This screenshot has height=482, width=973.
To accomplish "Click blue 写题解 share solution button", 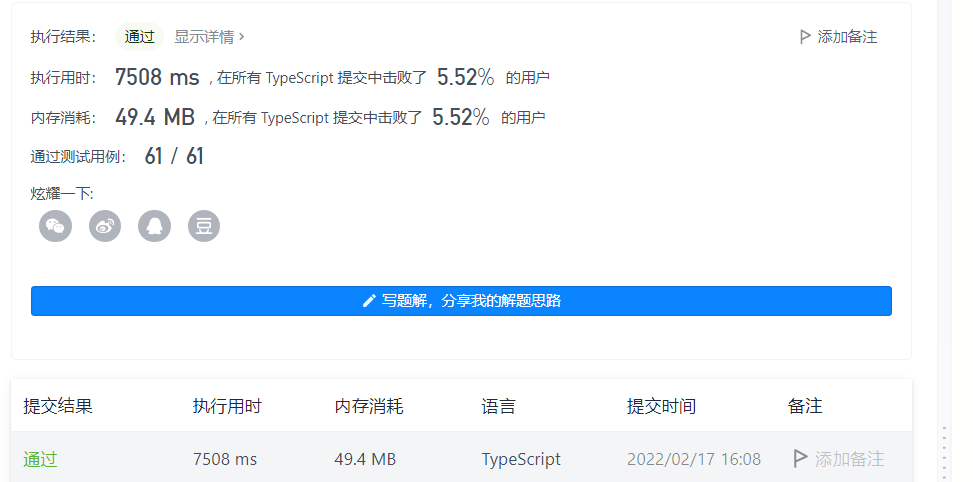I will pyautogui.click(x=461, y=301).
